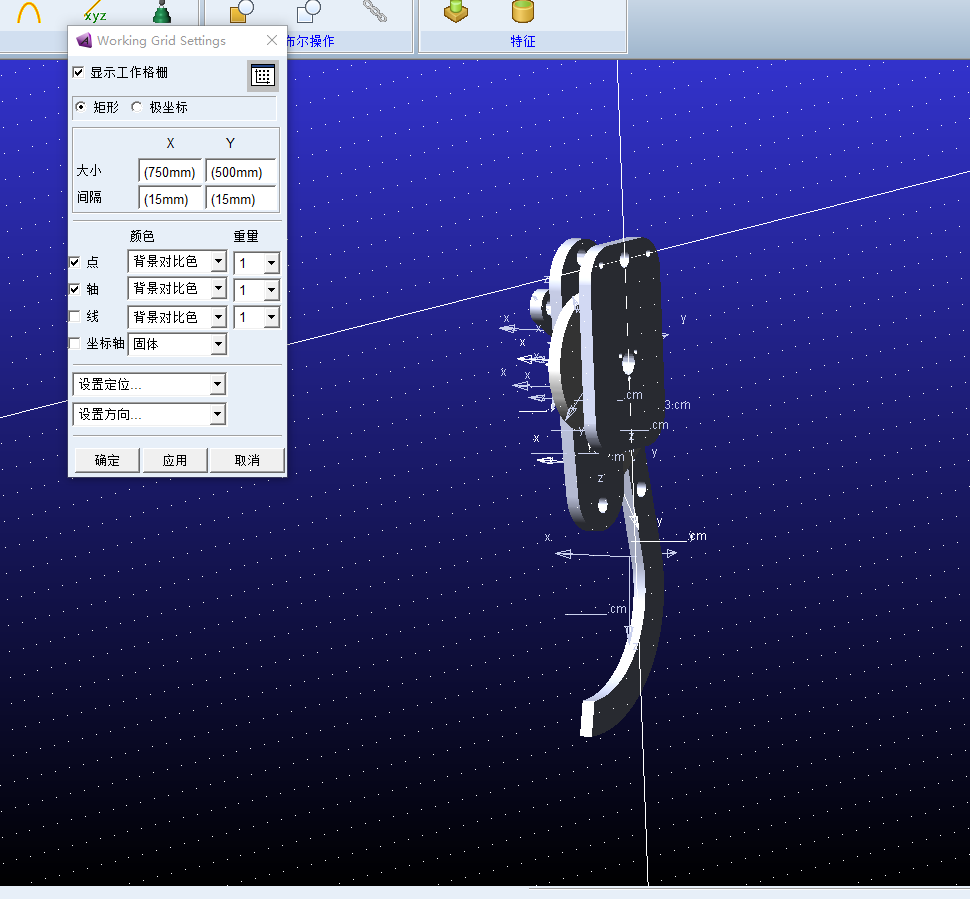This screenshot has width=970, height=899.
Task: Uncheck the 显示工作格栅 checkbox
Action: (79, 73)
